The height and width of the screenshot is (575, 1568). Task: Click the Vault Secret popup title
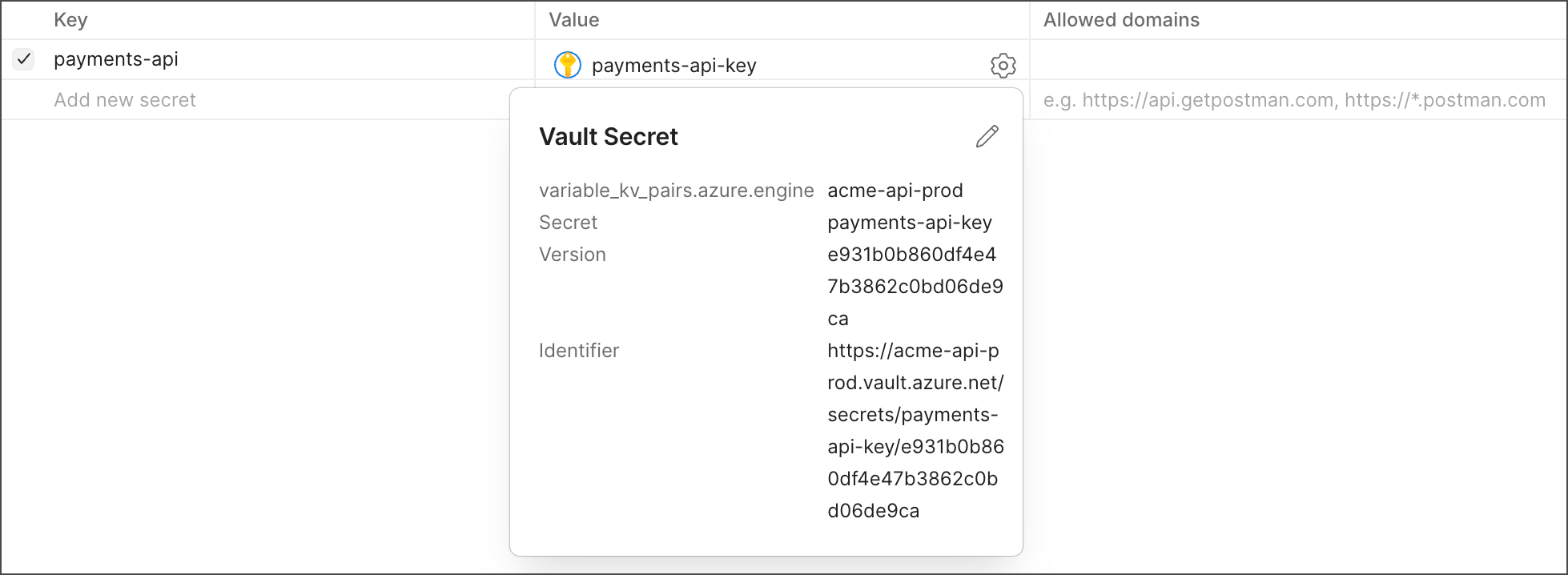[609, 137]
